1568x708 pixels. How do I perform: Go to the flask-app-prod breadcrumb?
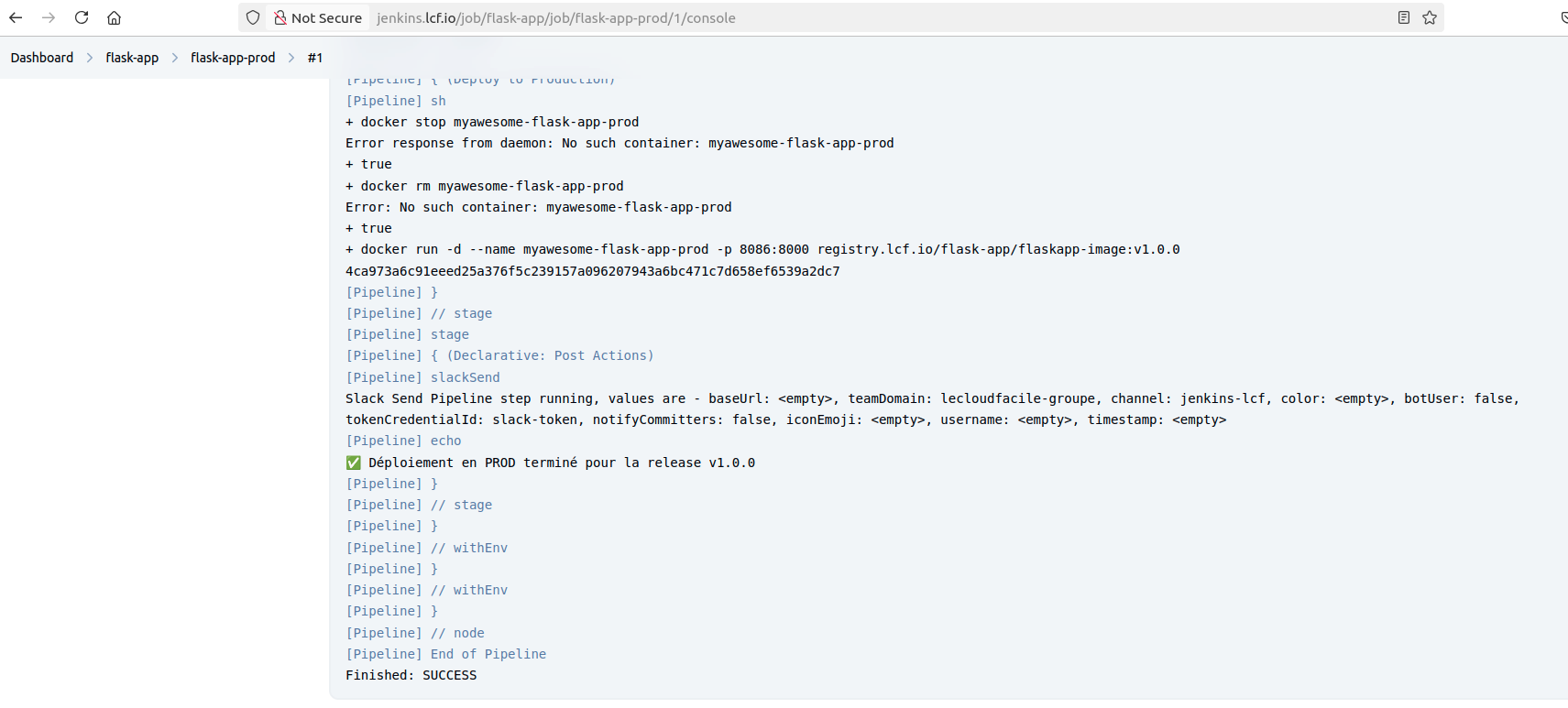(x=233, y=58)
